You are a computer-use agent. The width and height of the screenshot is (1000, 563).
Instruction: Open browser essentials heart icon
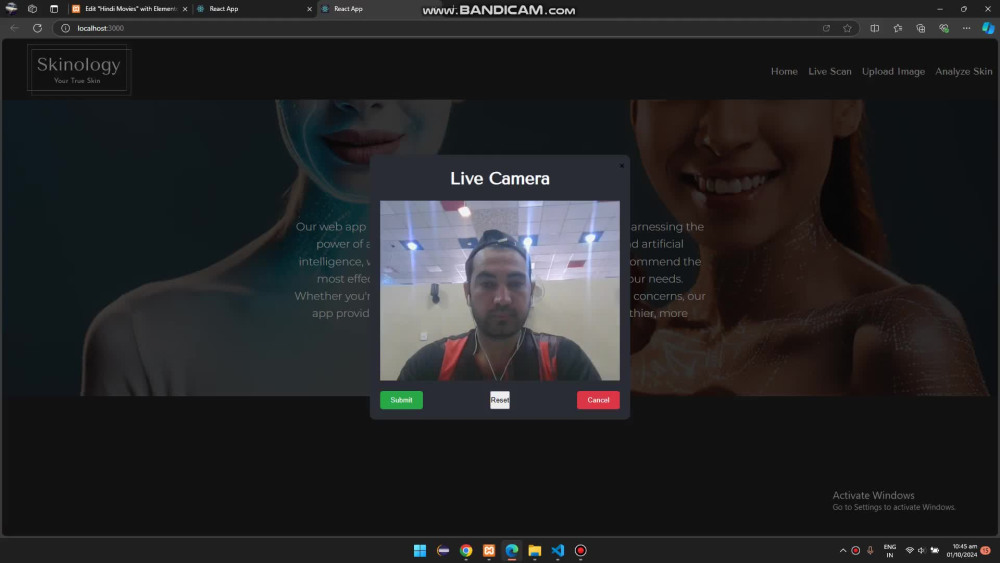point(943,28)
